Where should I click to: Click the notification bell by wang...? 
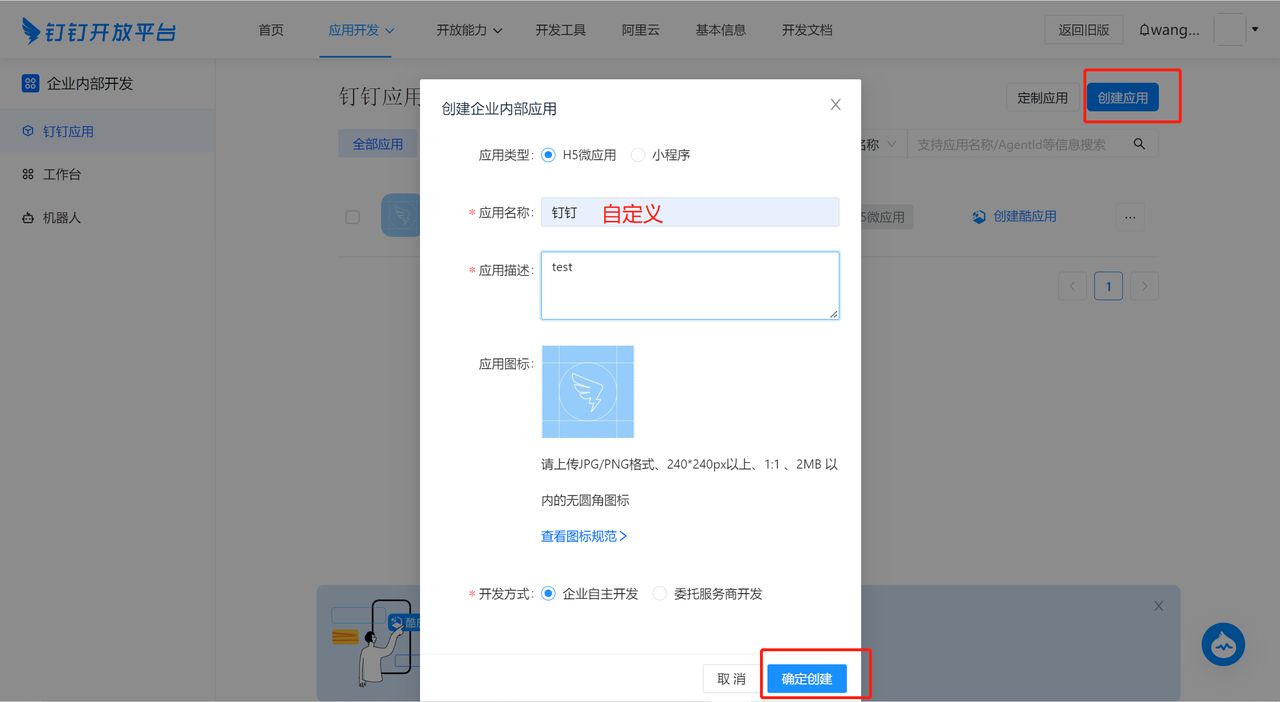[x=1145, y=30]
